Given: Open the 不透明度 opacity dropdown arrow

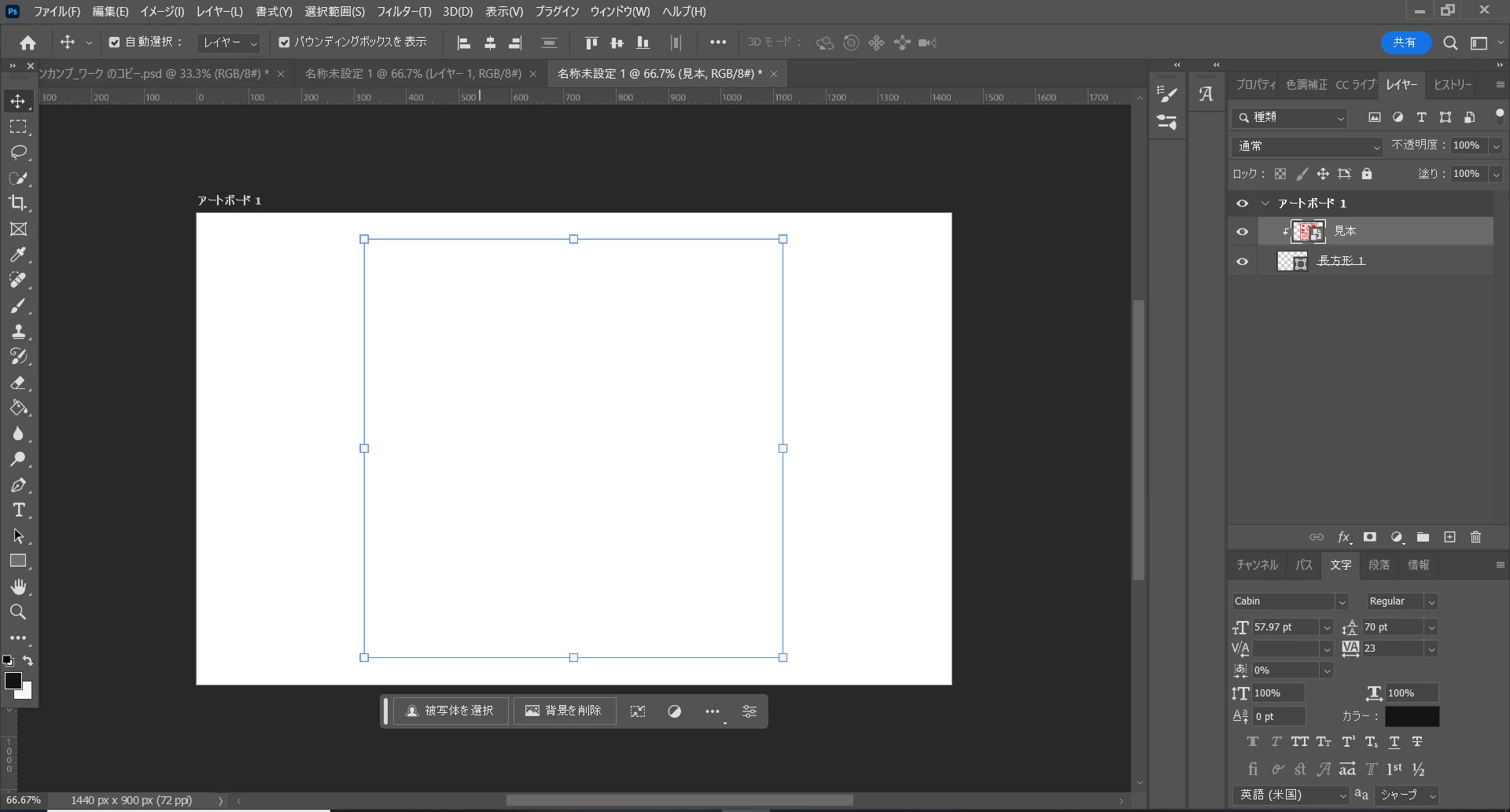Looking at the screenshot, I should (x=1496, y=145).
